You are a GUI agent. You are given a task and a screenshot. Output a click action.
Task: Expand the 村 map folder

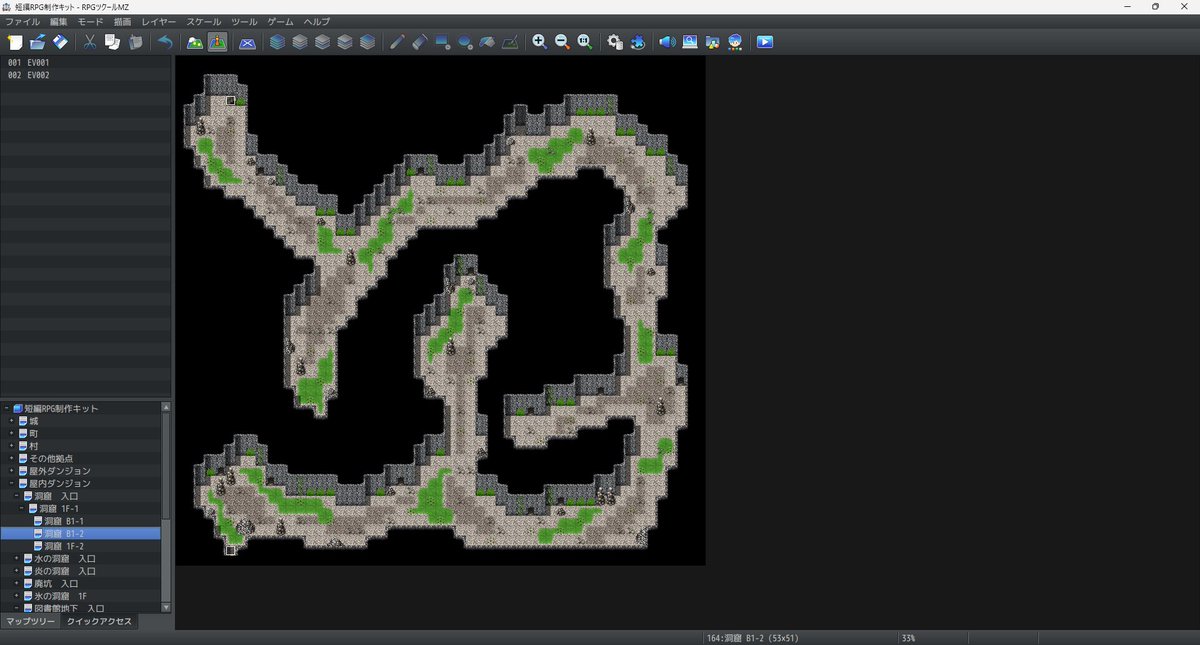[x=13, y=446]
